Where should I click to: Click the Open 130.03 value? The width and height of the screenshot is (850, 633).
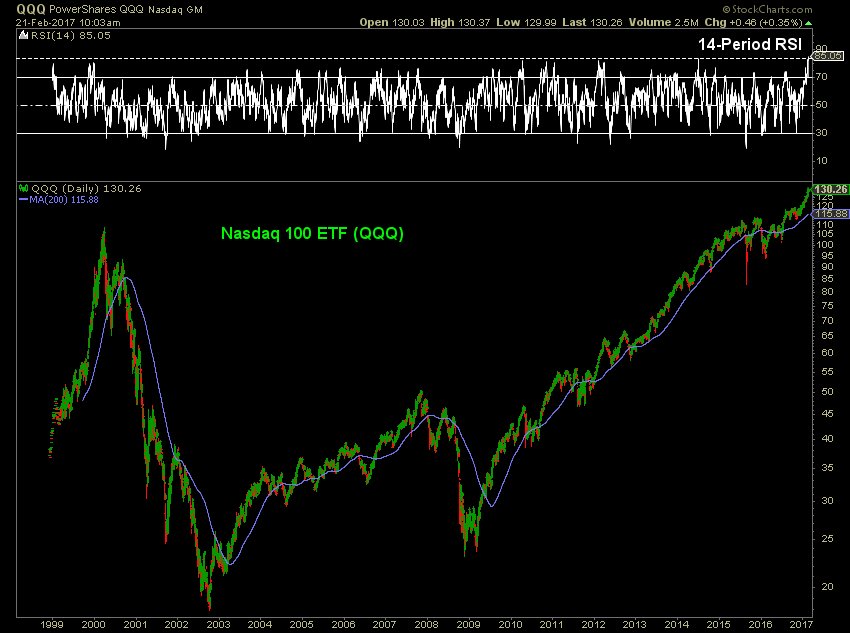[392, 22]
